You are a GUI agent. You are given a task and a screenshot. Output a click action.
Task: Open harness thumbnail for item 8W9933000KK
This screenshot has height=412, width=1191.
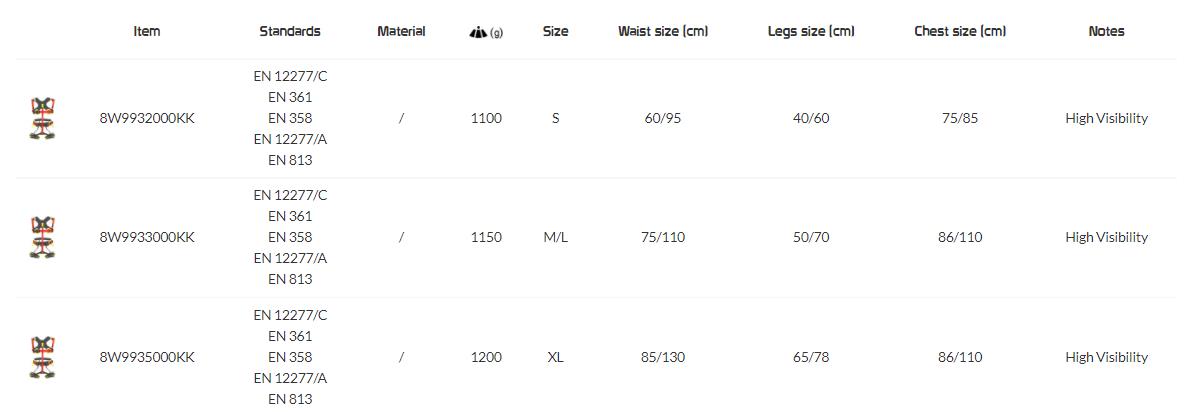(43, 237)
